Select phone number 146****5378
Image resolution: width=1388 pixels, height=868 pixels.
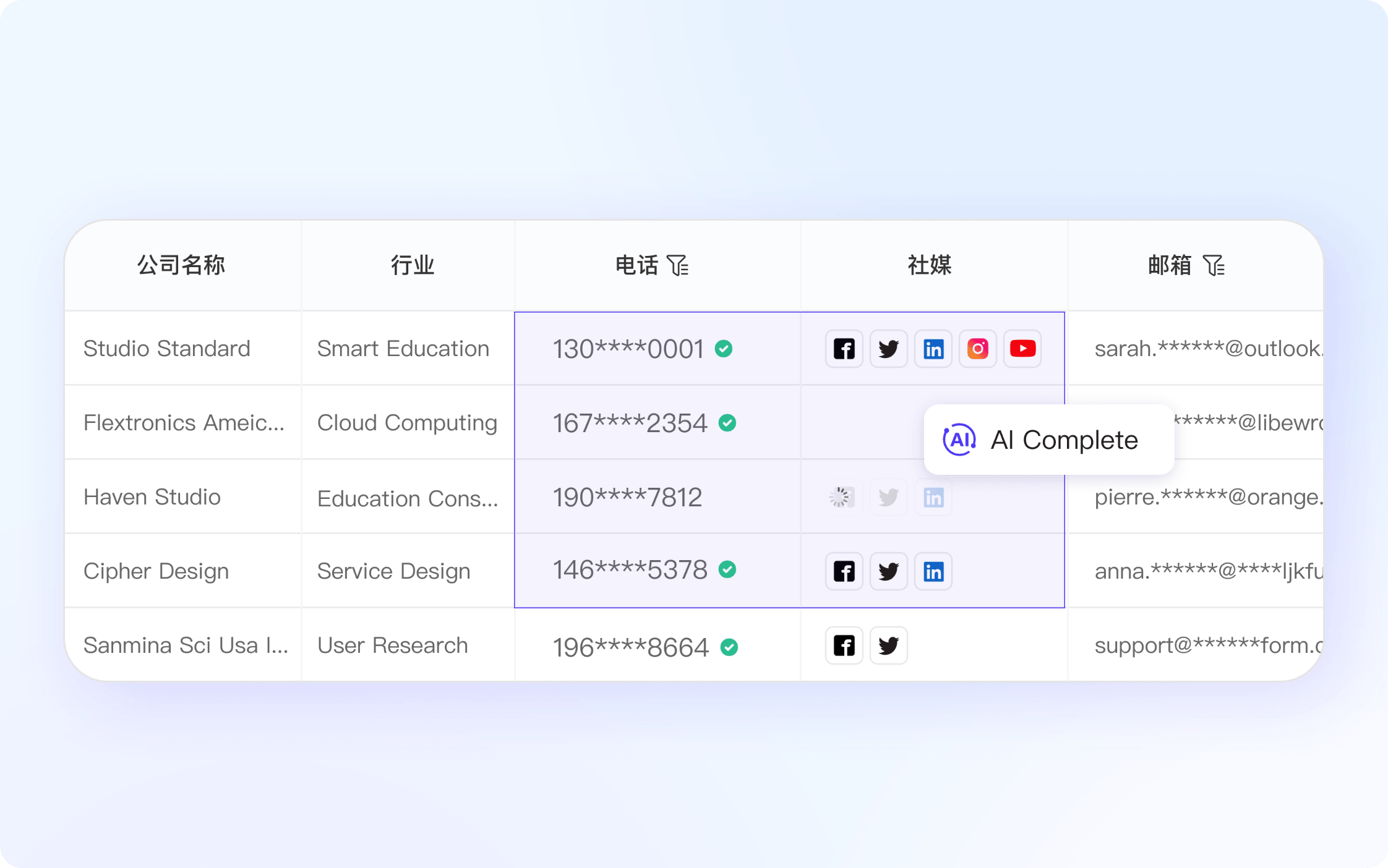[x=630, y=570]
